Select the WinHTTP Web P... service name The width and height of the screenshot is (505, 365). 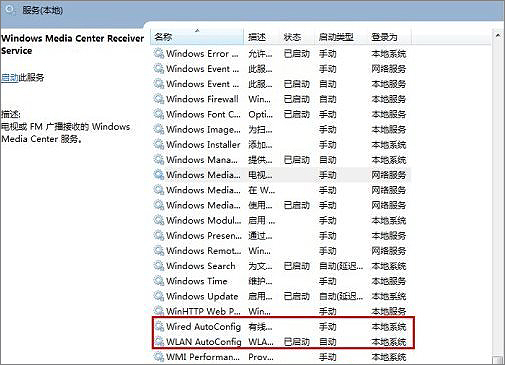pyautogui.click(x=203, y=311)
